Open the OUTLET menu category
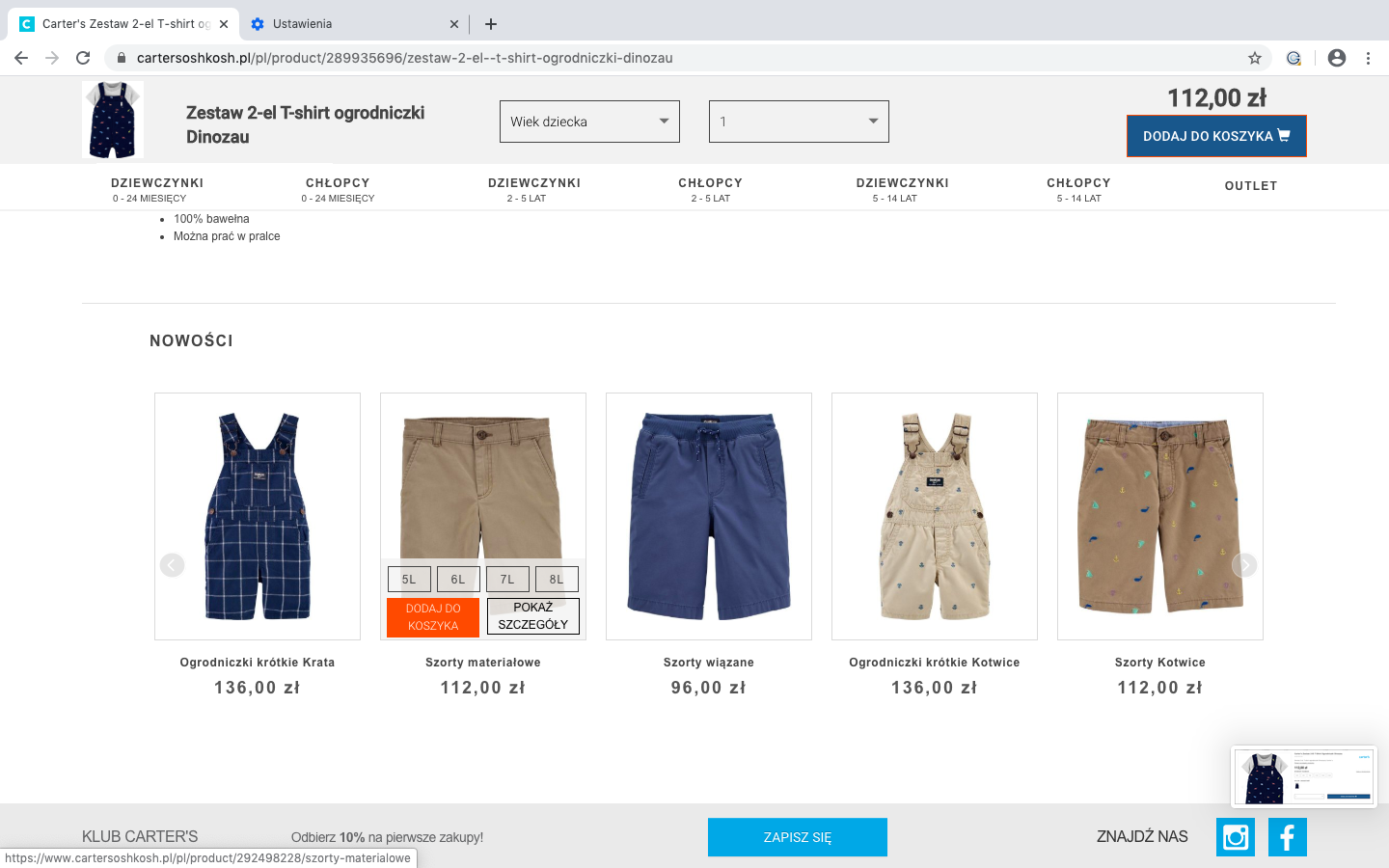This screenshot has width=1389, height=868. [x=1250, y=186]
